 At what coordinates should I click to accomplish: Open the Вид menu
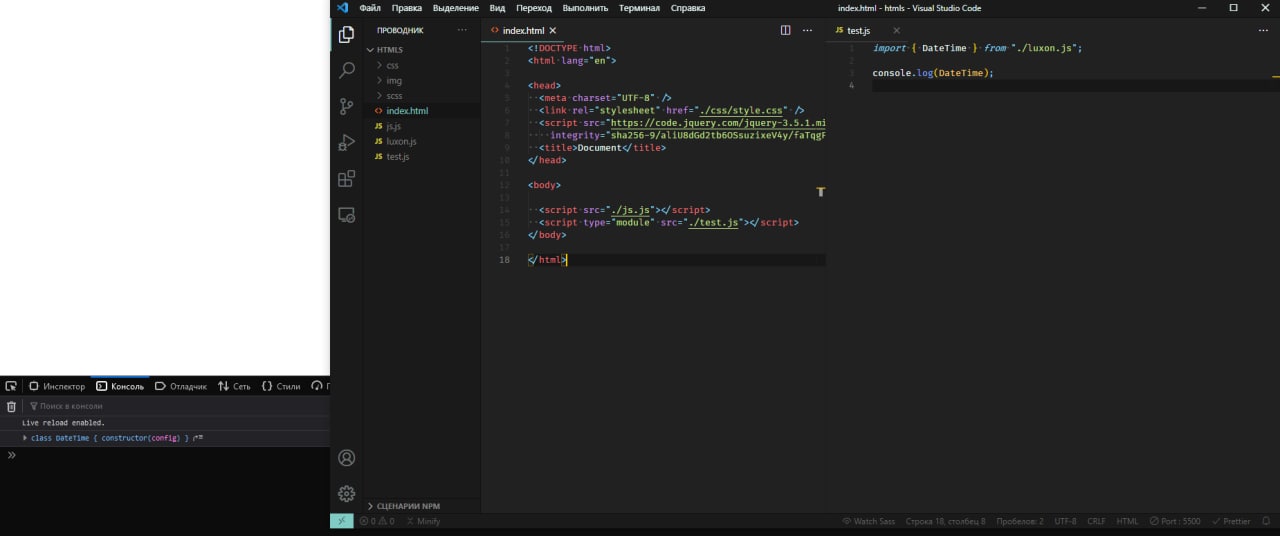click(497, 8)
